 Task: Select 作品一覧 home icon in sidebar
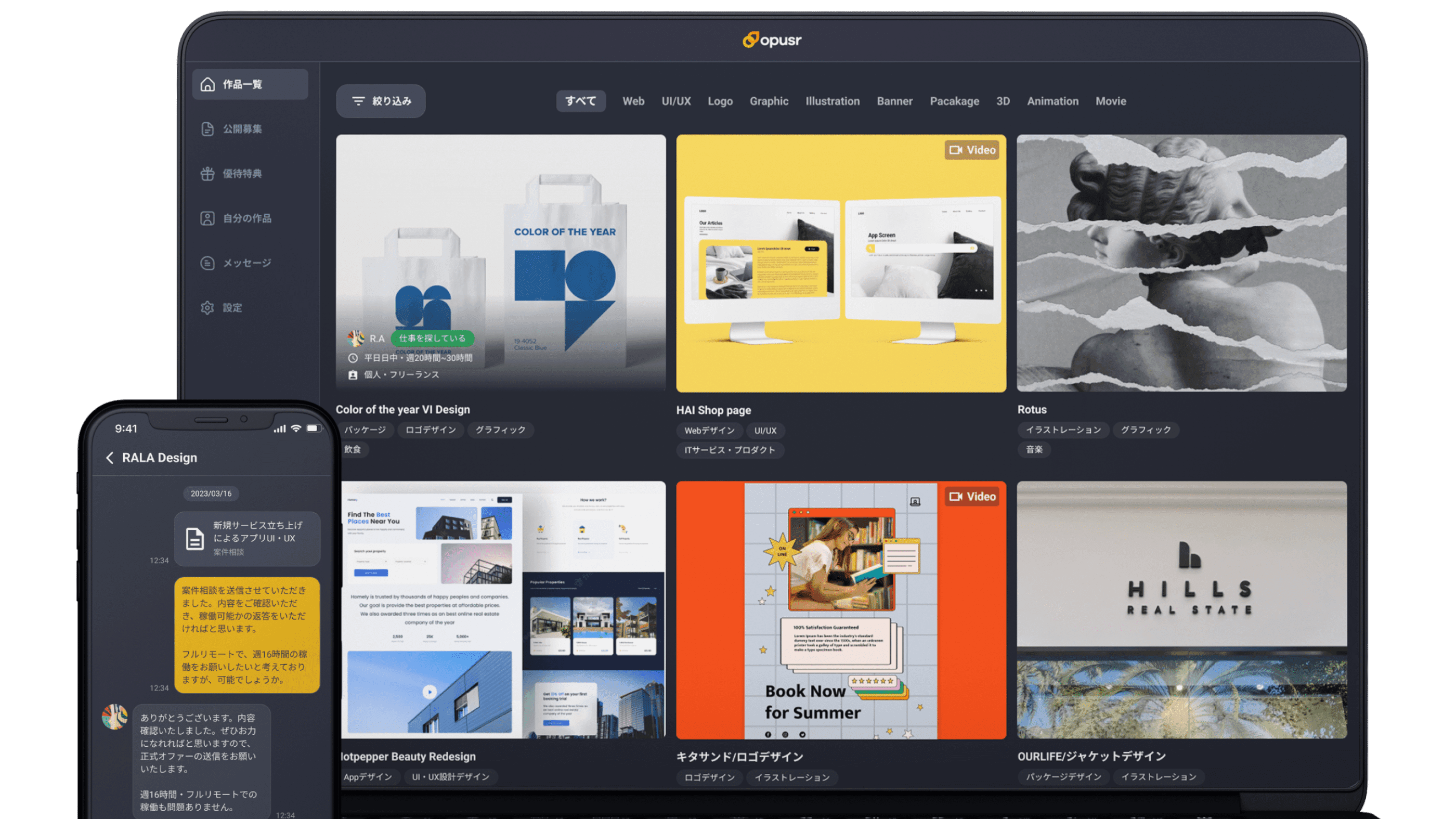point(207,84)
